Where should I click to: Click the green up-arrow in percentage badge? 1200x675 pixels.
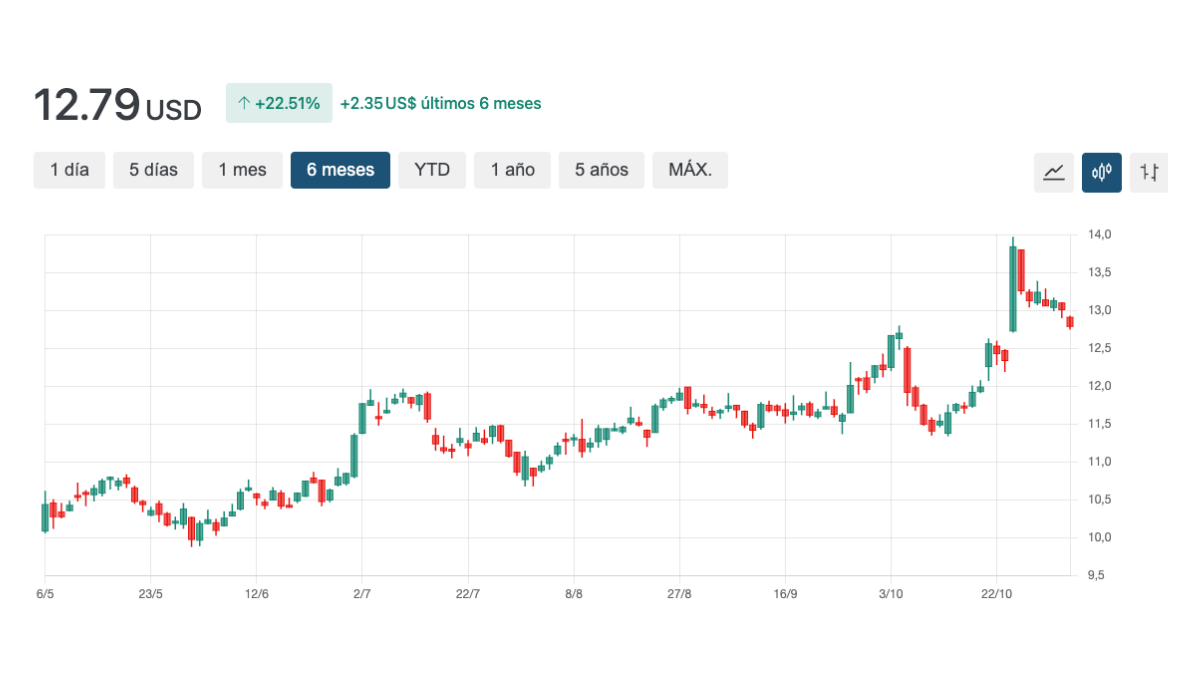[x=243, y=103]
